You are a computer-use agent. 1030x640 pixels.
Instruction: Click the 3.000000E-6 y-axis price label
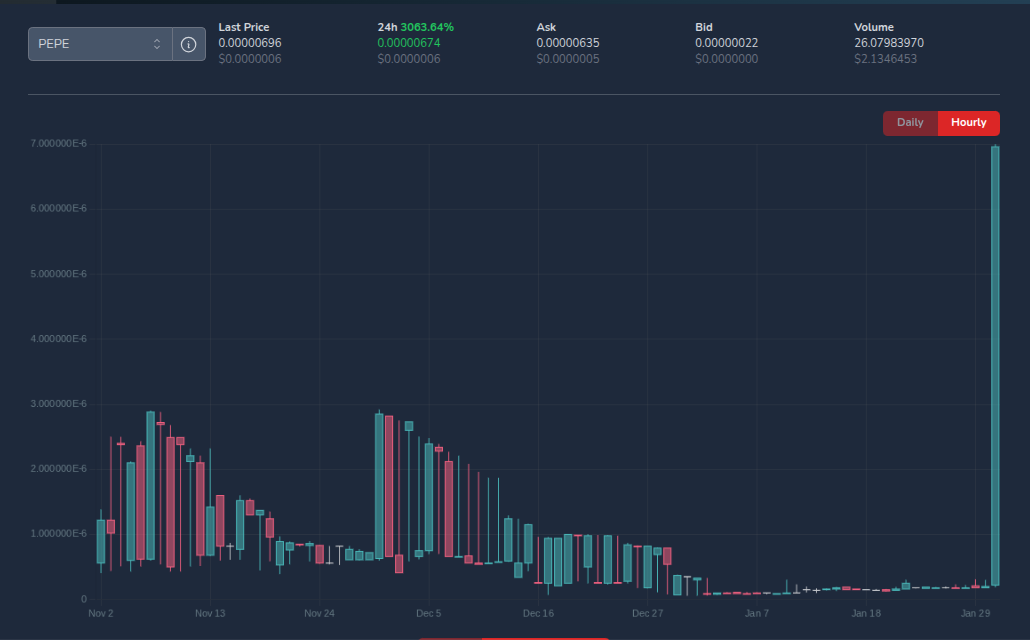tap(59, 404)
